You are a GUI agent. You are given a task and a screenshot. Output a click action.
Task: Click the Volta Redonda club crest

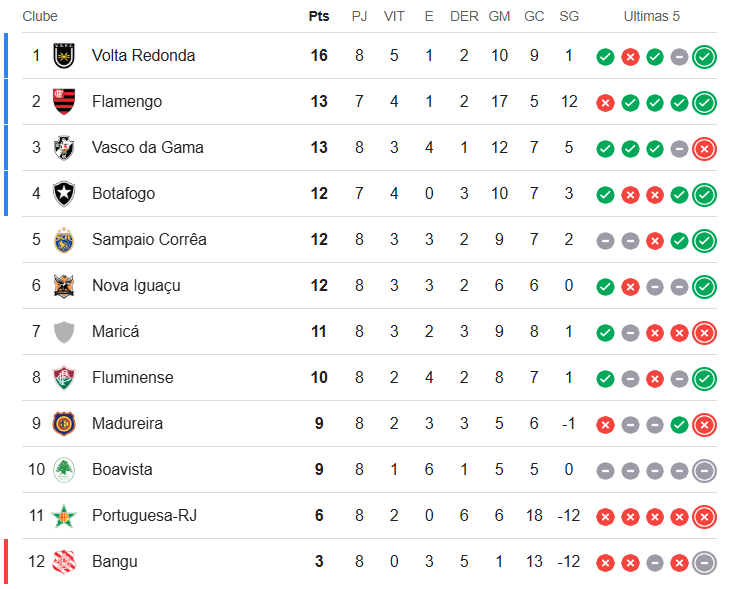click(64, 56)
